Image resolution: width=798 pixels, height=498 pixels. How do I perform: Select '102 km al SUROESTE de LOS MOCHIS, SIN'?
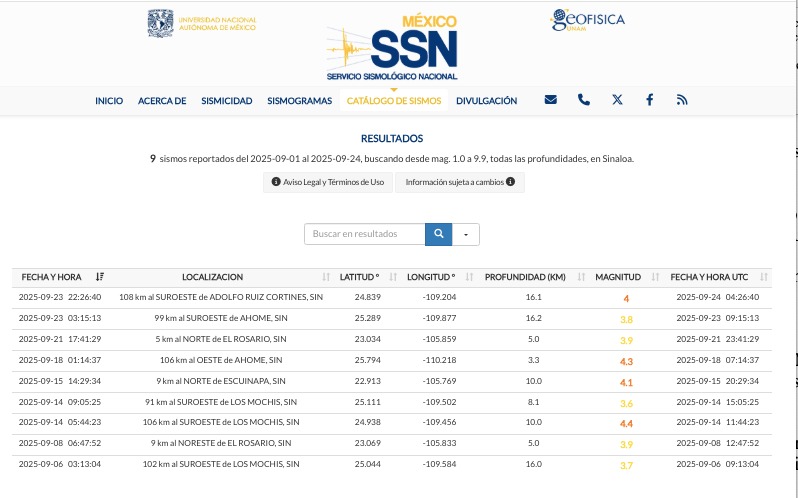(221, 464)
